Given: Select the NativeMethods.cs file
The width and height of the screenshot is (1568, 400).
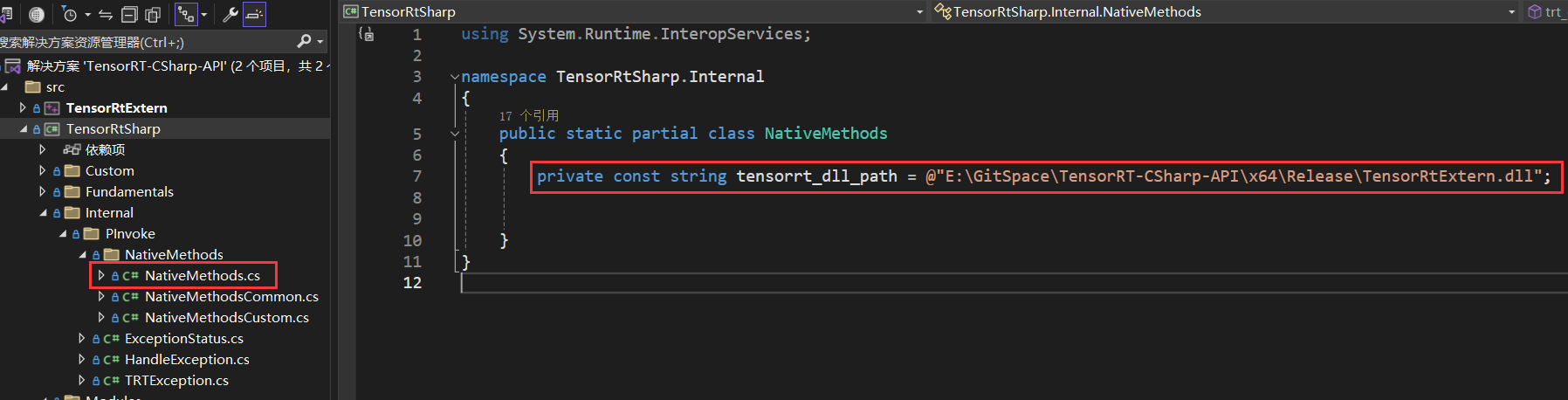Looking at the screenshot, I should [202, 276].
